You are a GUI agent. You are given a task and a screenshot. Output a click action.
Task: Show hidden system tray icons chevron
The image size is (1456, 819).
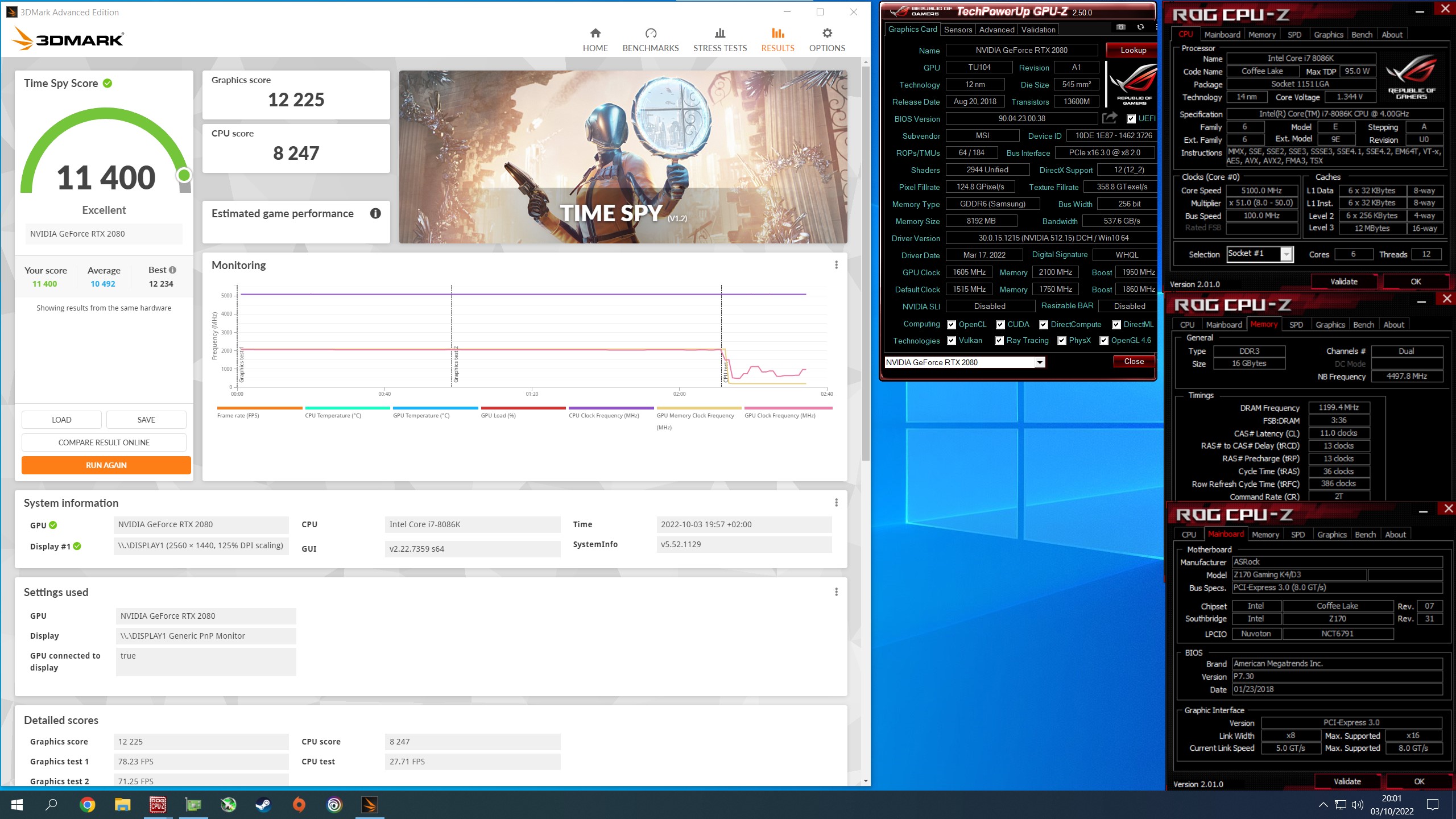1323,805
